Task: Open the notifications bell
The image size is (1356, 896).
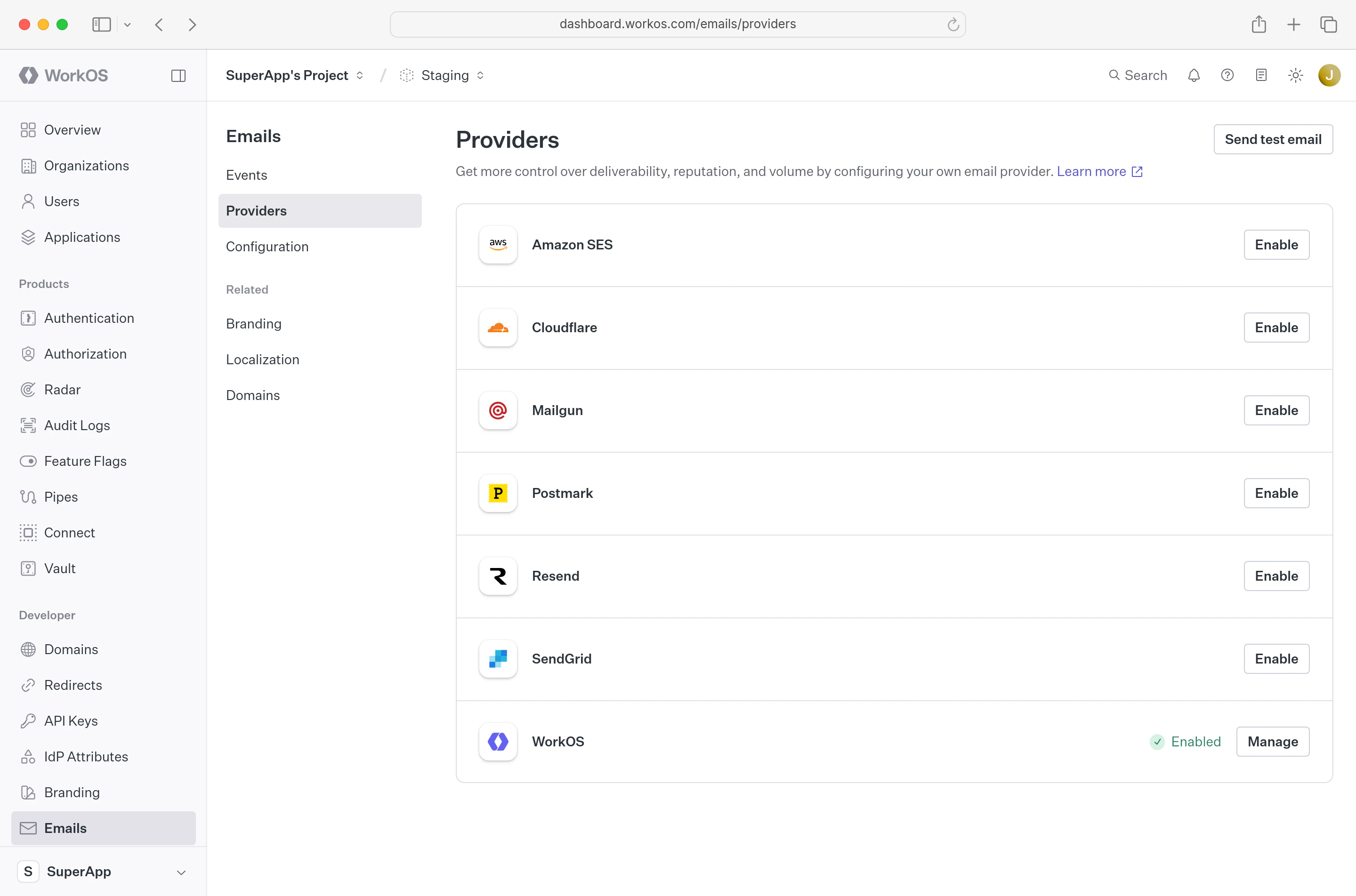Action: pyautogui.click(x=1194, y=75)
